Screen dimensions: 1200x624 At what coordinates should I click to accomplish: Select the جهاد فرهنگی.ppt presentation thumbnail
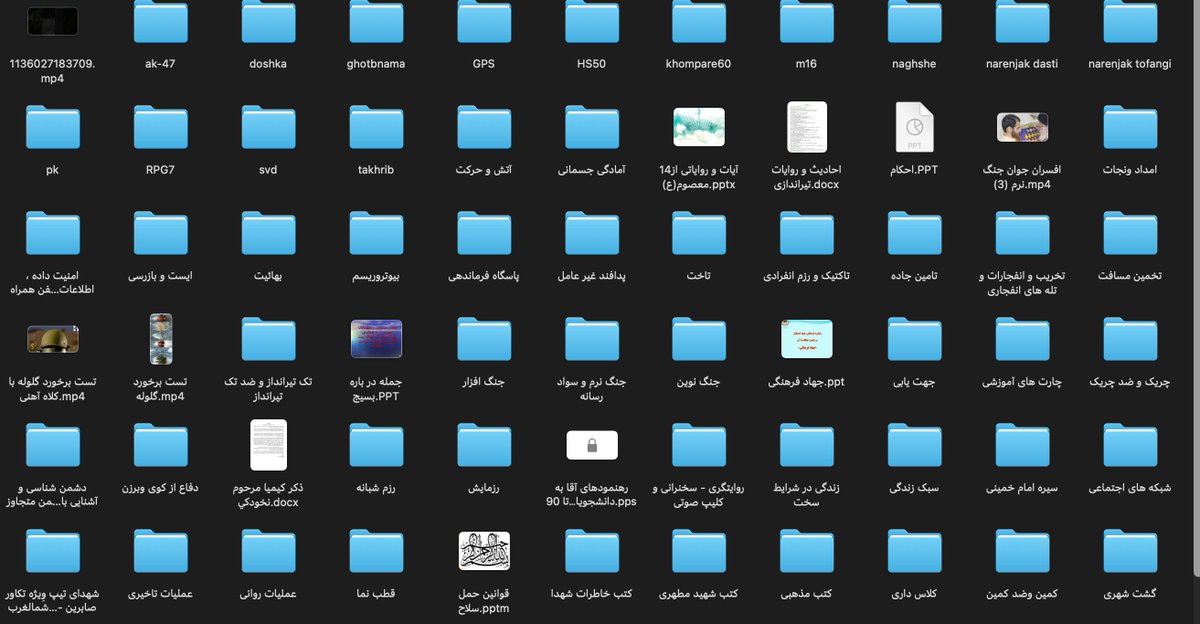click(807, 339)
